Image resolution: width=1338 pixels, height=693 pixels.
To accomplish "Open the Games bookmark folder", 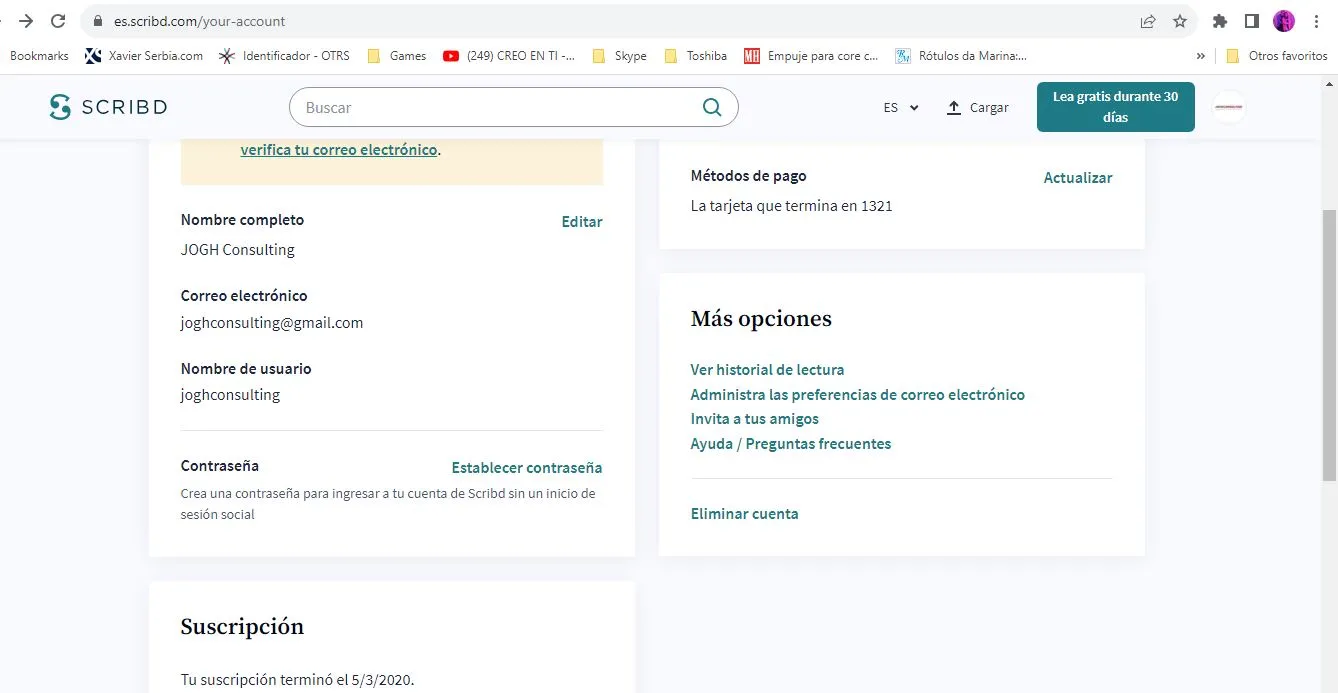I will pyautogui.click(x=397, y=56).
